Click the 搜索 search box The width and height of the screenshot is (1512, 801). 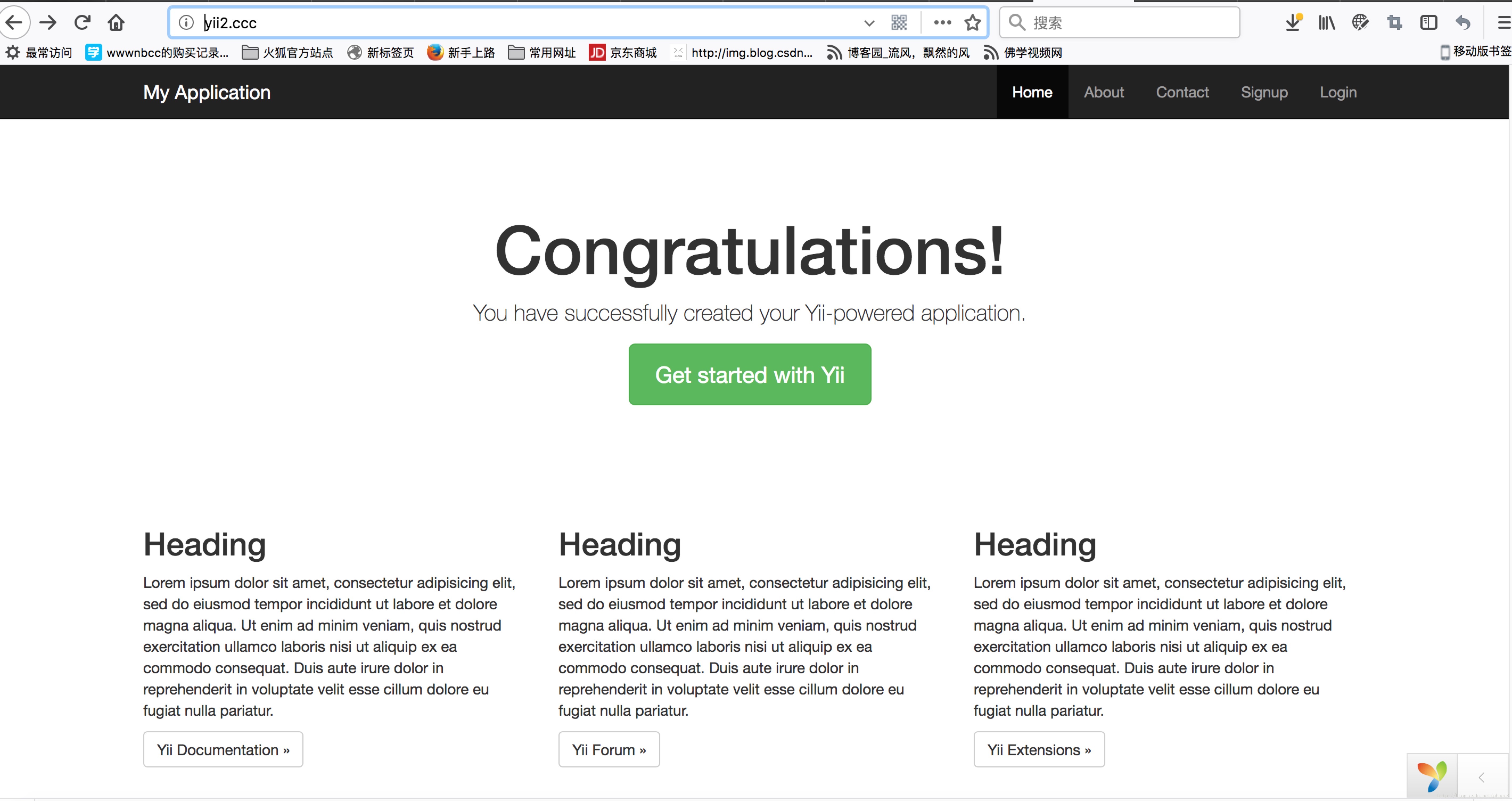click(x=1120, y=23)
